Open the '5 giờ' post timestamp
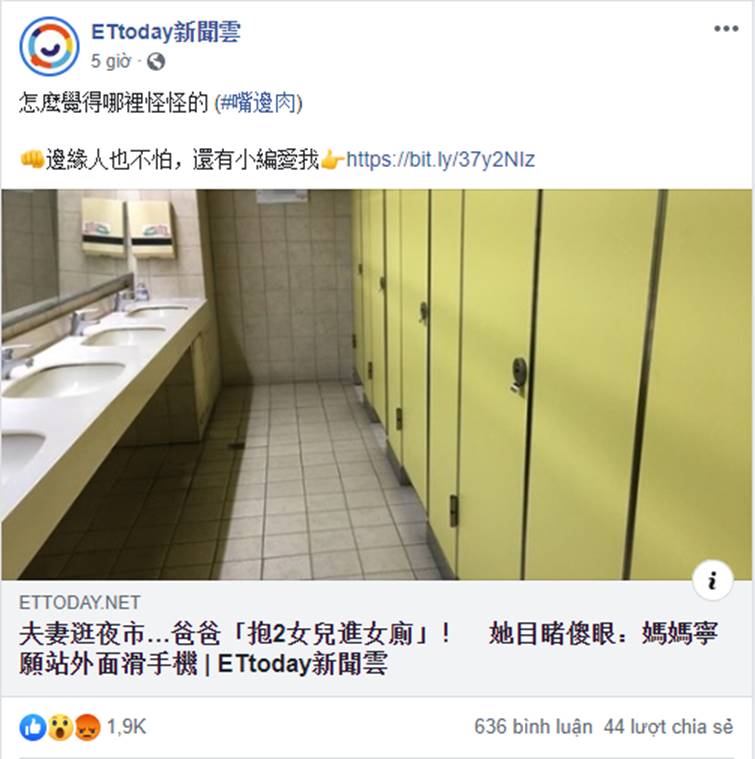755x759 pixels. pos(111,61)
